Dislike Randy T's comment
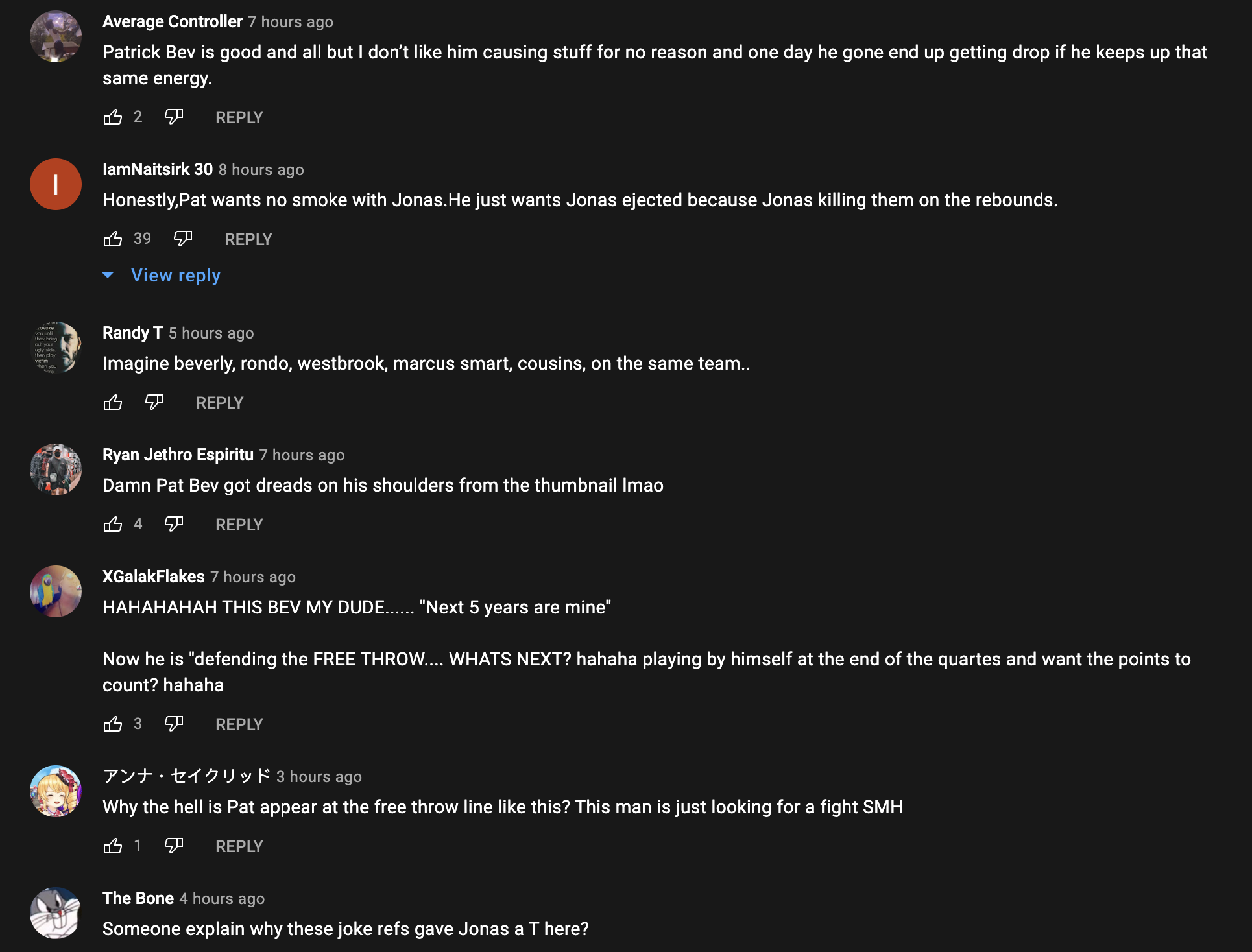Viewport: 1252px width, 952px height. [x=154, y=403]
